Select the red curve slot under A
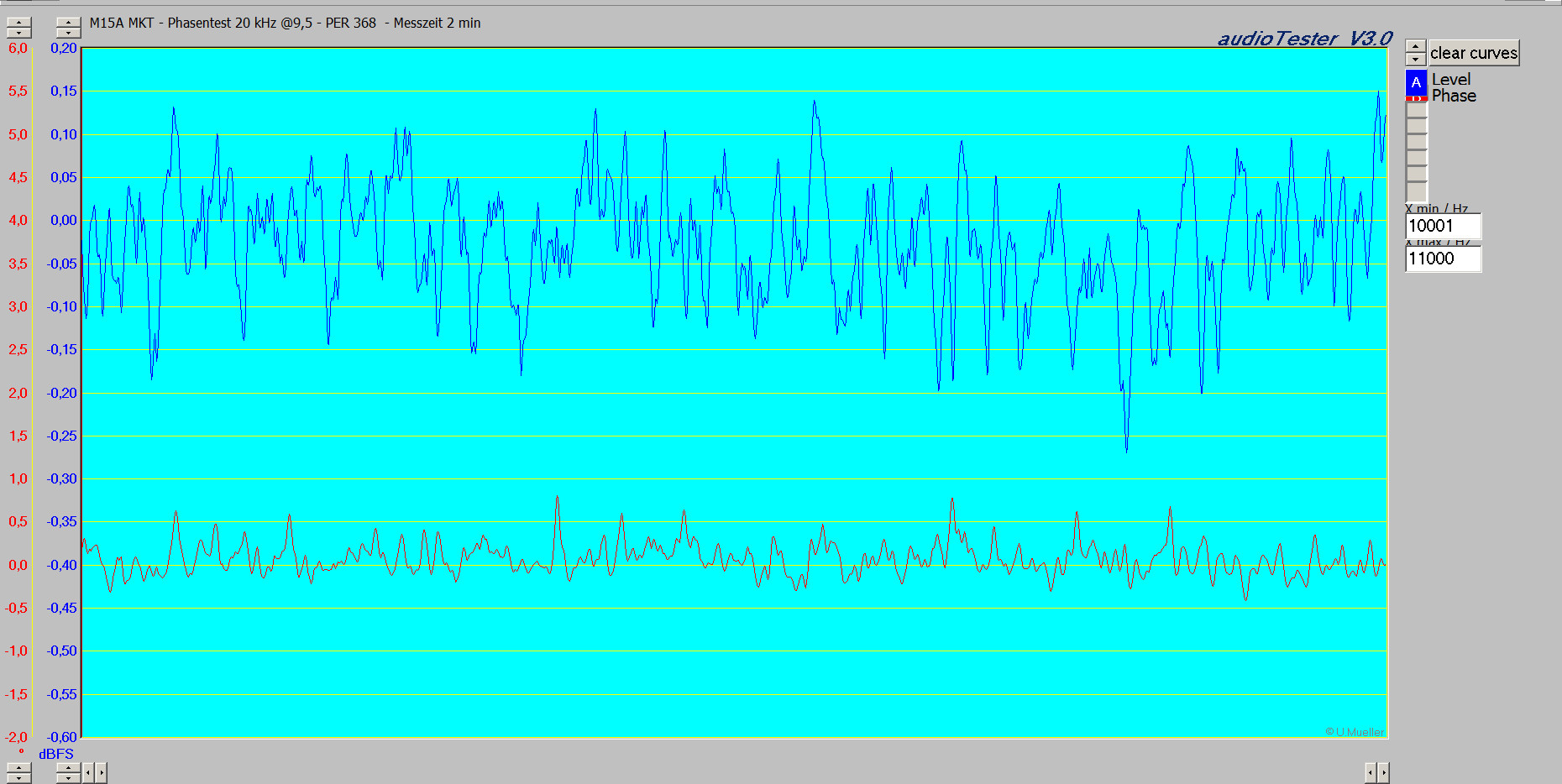Image resolution: width=1562 pixels, height=784 pixels. pos(1416,99)
